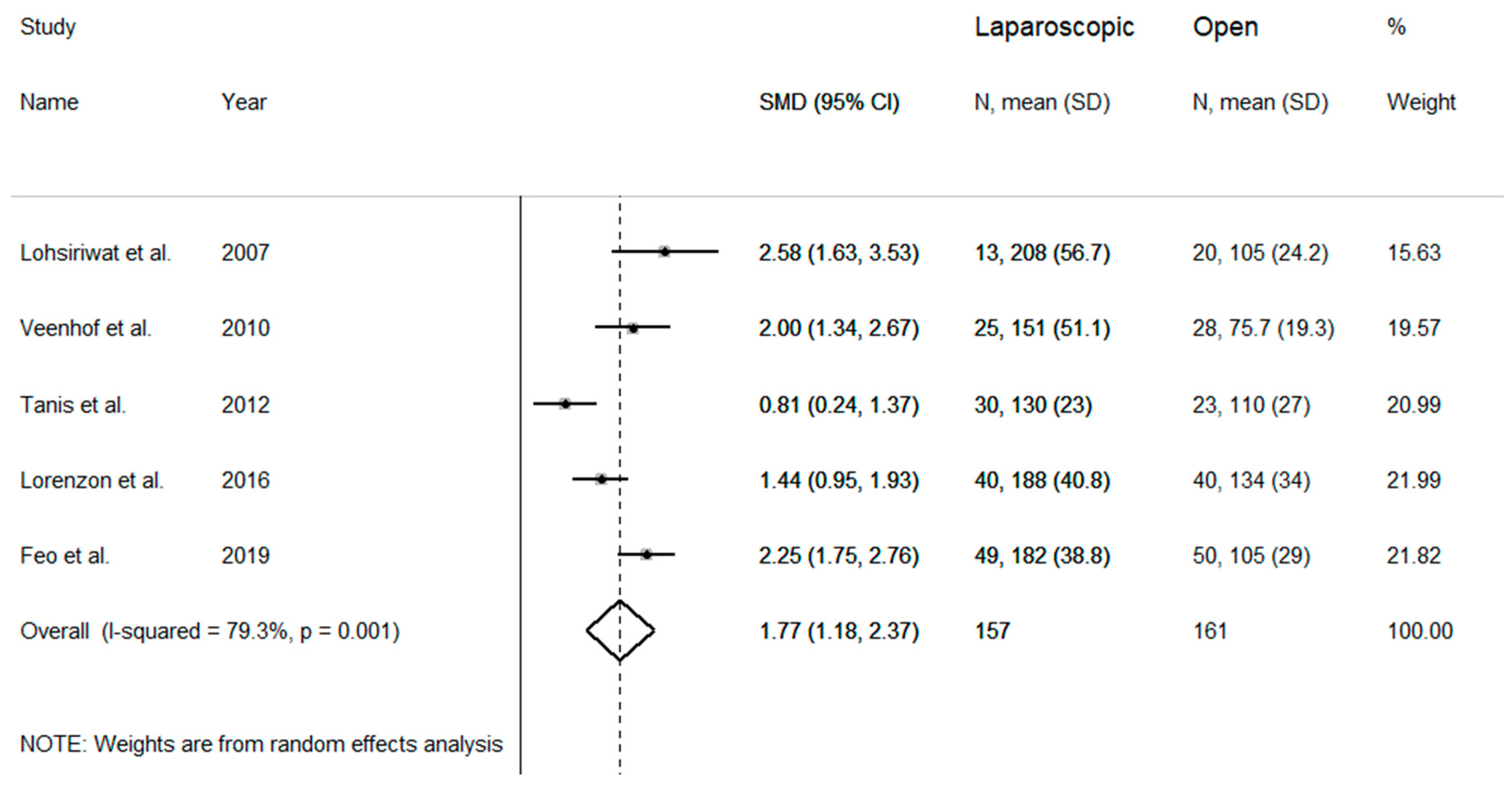Click Veenhof's open group data 28, 75.7 (19.3)
The width and height of the screenshot is (1512, 787).
pos(1262,329)
